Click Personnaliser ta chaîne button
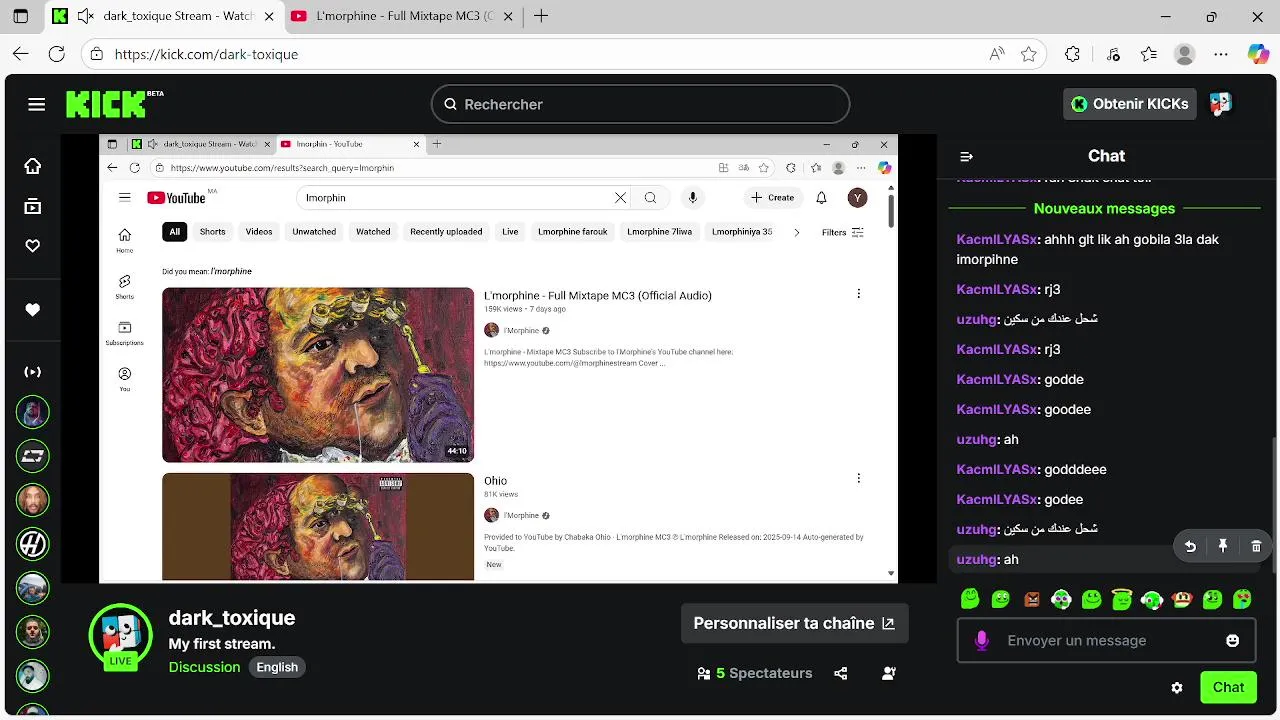This screenshot has width=1280, height=720. pos(795,623)
